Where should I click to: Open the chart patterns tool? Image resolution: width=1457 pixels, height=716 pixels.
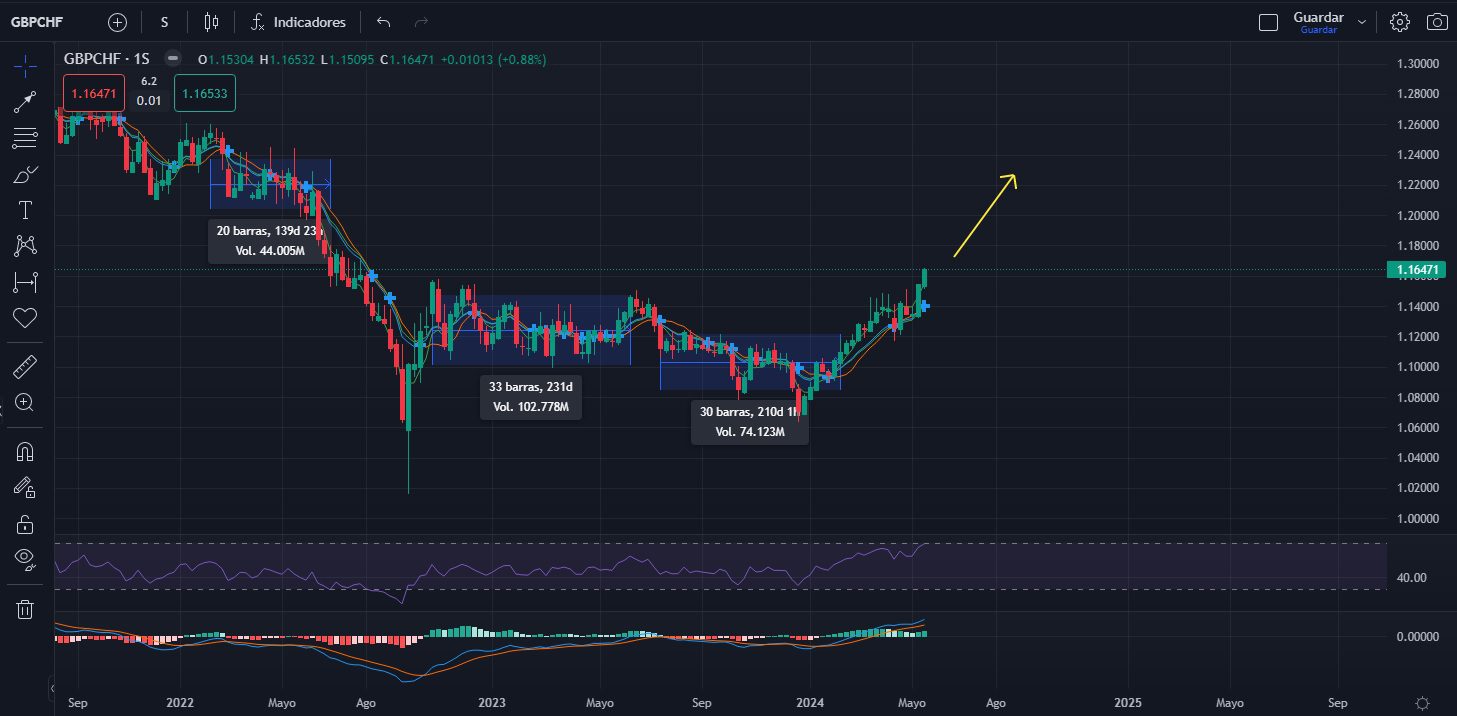tap(25, 245)
